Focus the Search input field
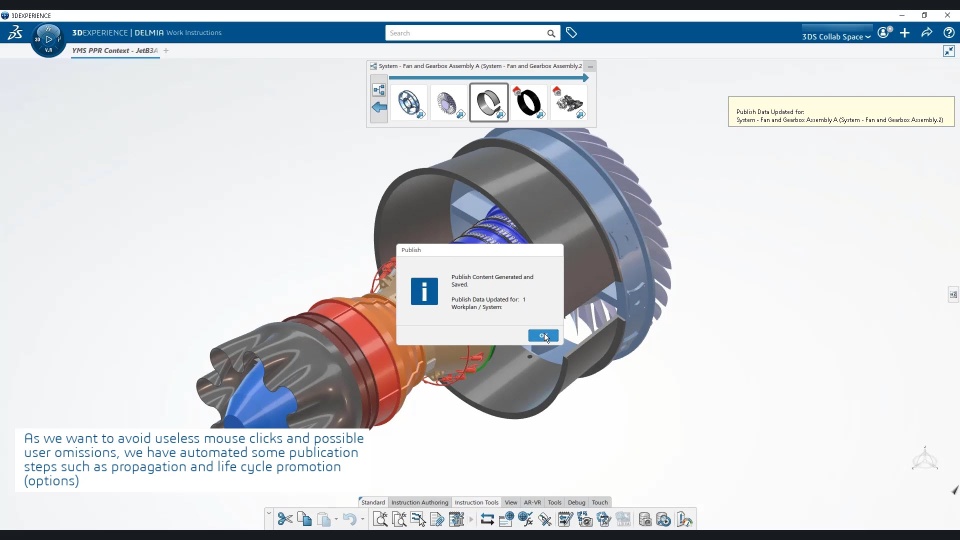This screenshot has height=540, width=960. tap(465, 33)
